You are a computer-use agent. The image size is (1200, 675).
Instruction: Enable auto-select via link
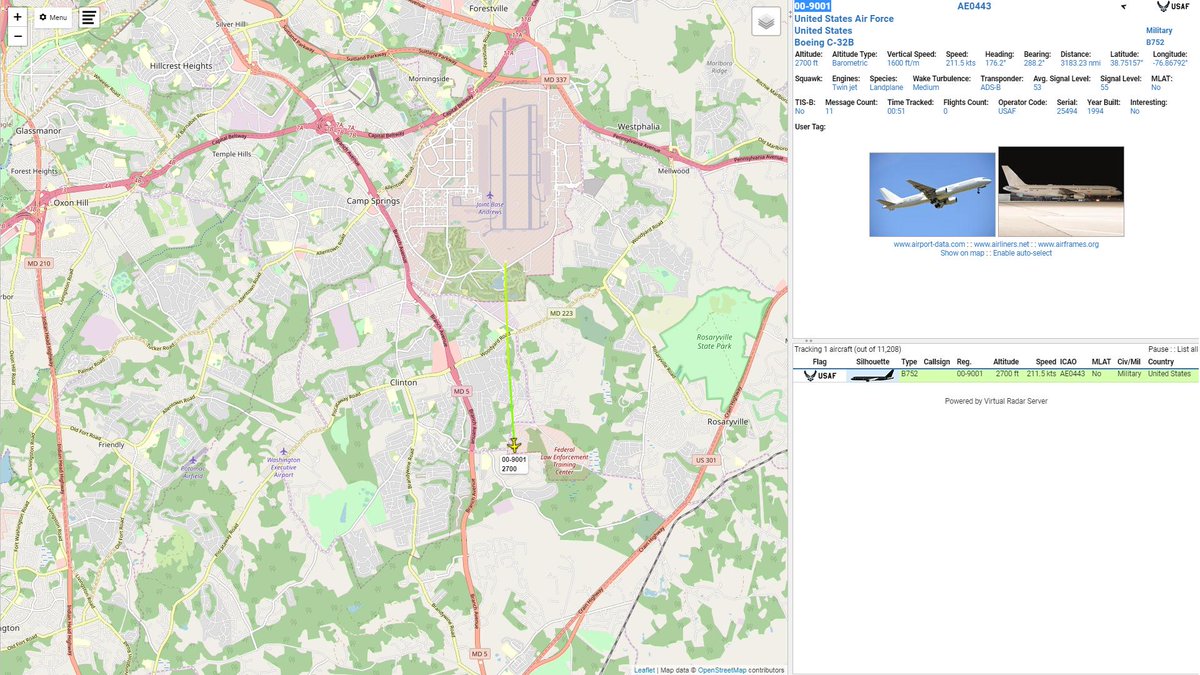(1022, 253)
